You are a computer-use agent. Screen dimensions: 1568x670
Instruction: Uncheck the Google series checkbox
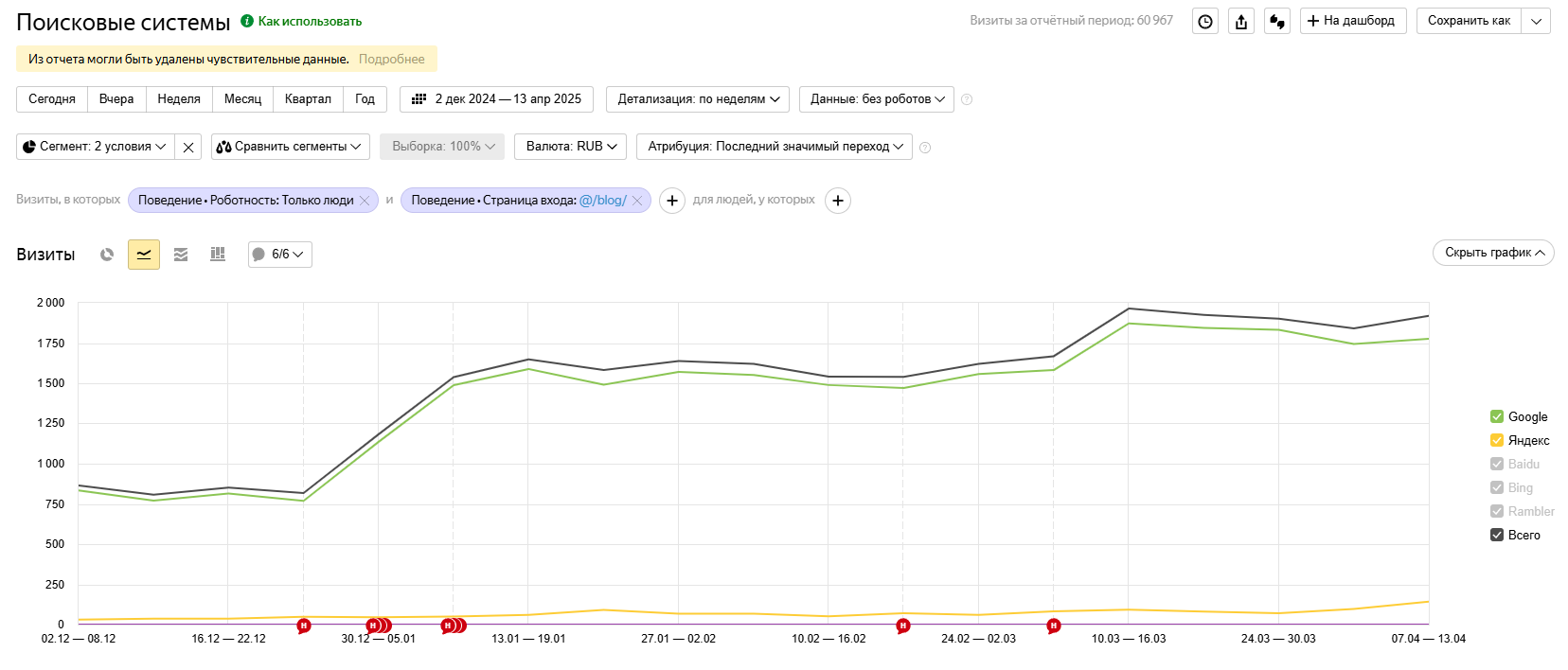click(x=1497, y=416)
